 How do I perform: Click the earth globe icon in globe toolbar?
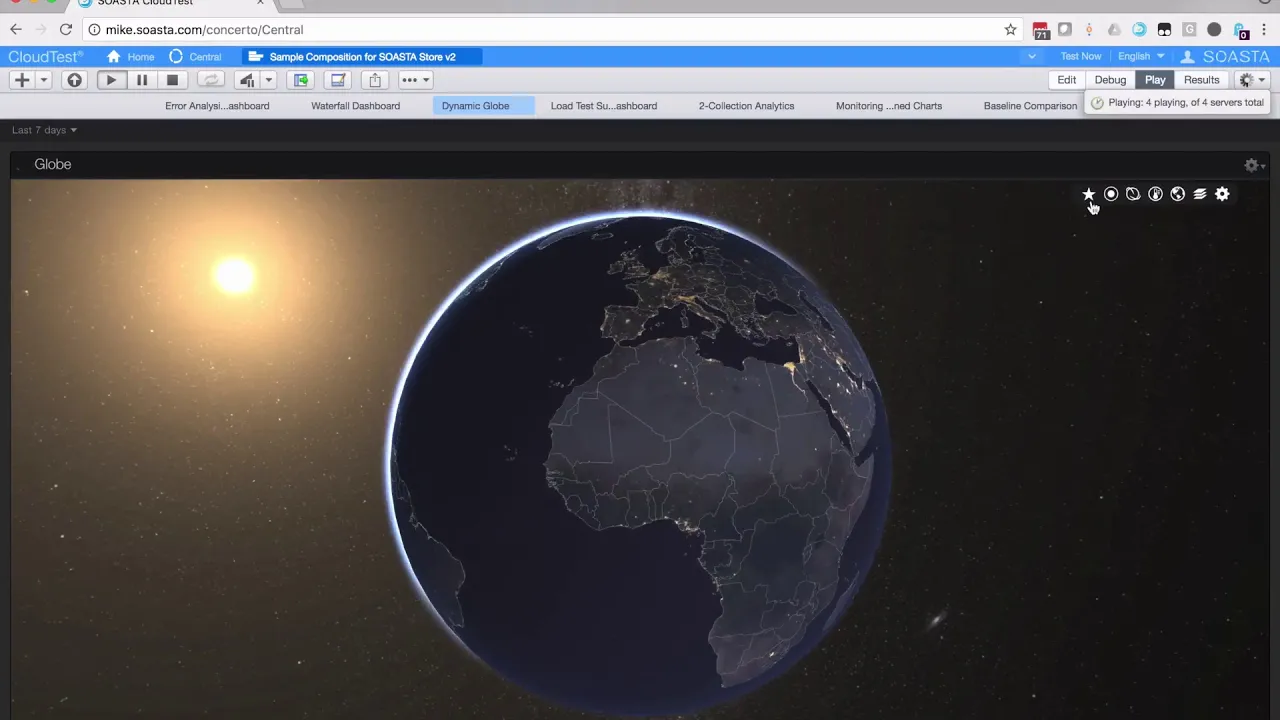pyautogui.click(x=1177, y=194)
